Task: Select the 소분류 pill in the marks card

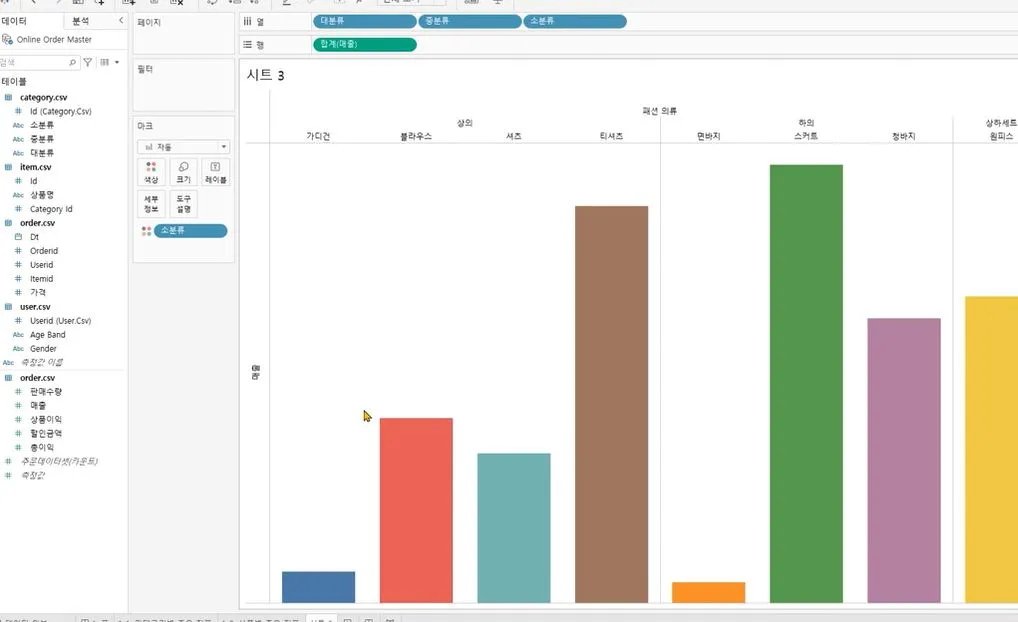Action: point(190,230)
